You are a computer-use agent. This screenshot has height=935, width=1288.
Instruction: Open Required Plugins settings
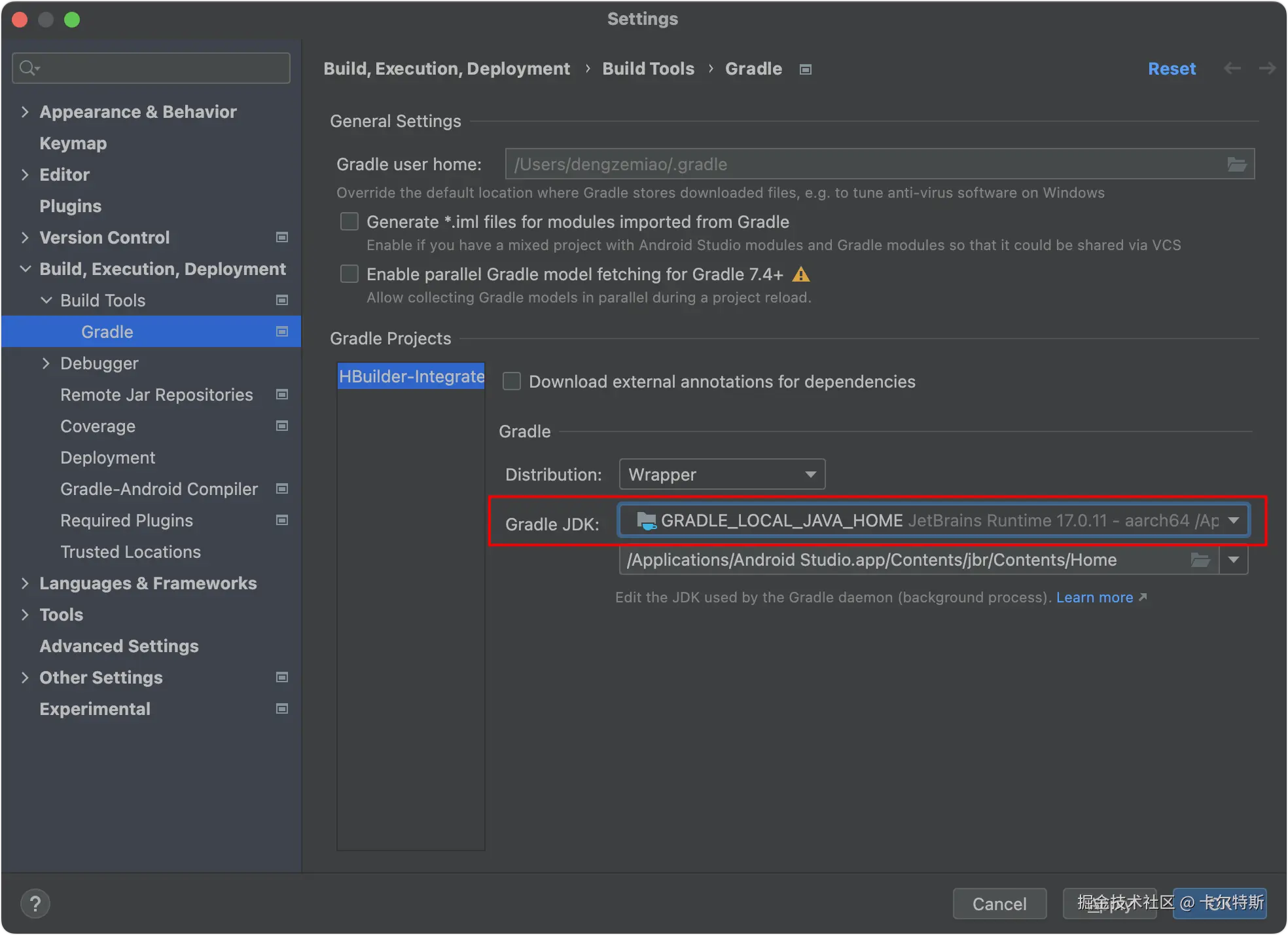(126, 521)
